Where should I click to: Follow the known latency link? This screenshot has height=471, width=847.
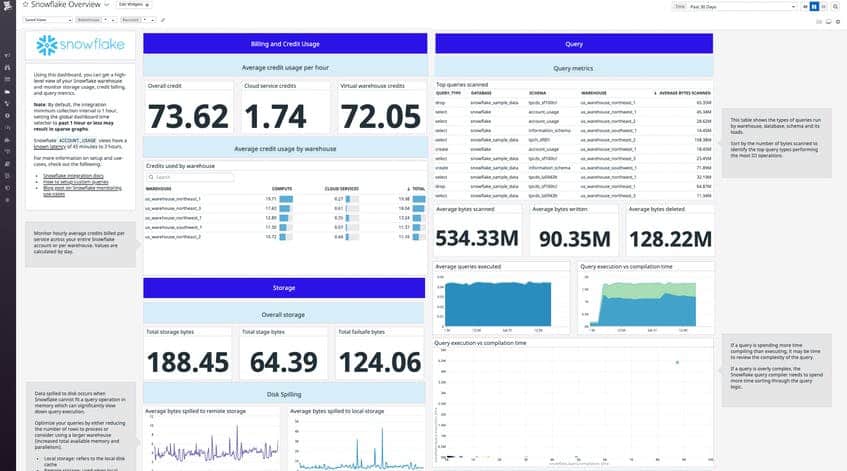pyautogui.click(x=50, y=146)
